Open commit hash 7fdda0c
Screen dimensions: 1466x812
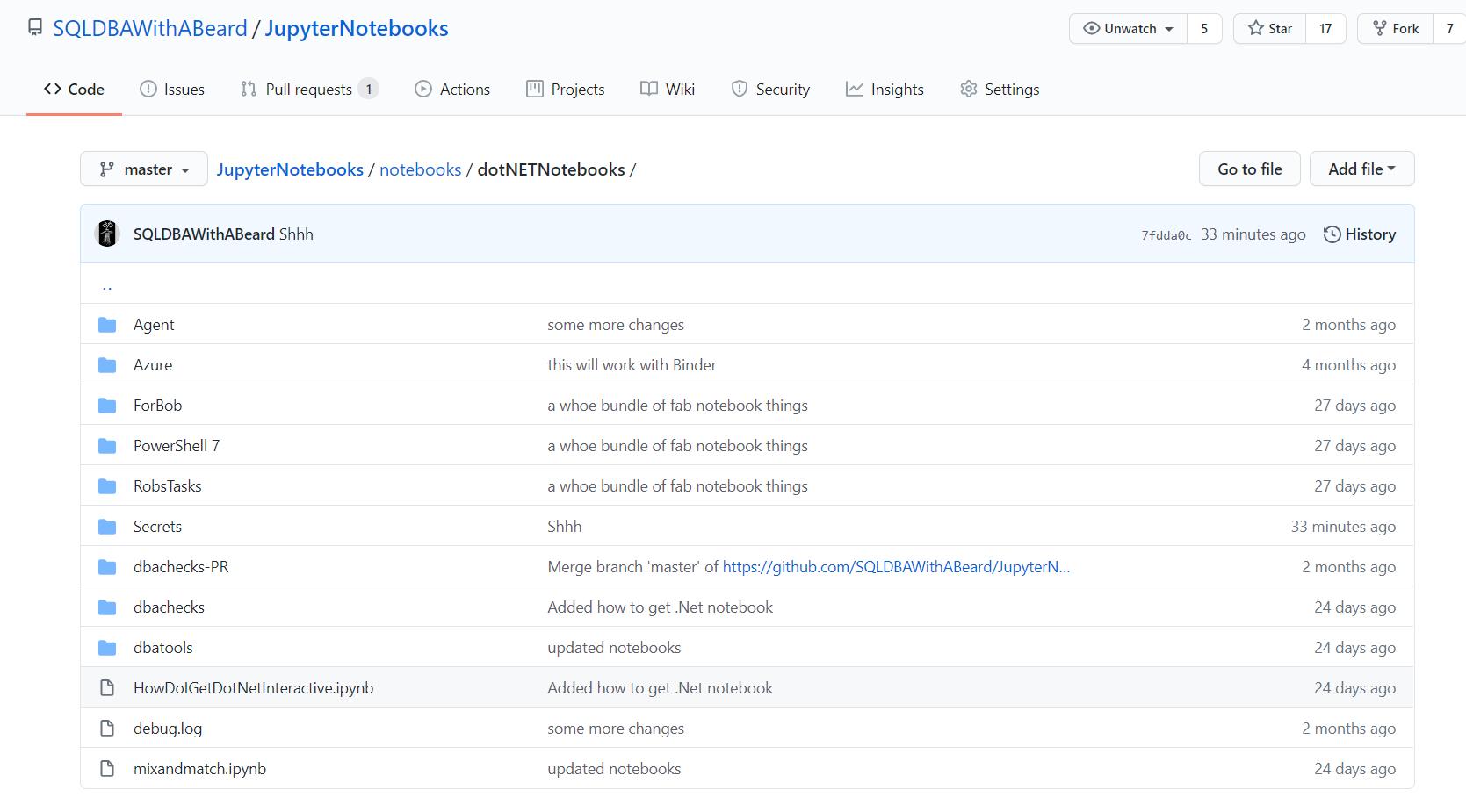point(1166,235)
